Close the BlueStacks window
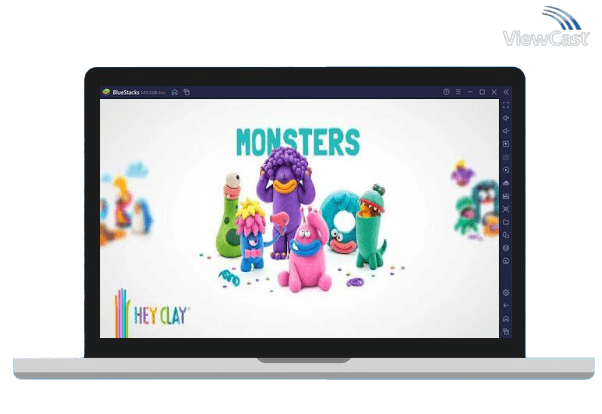The height and width of the screenshot is (414, 602). 494,92
